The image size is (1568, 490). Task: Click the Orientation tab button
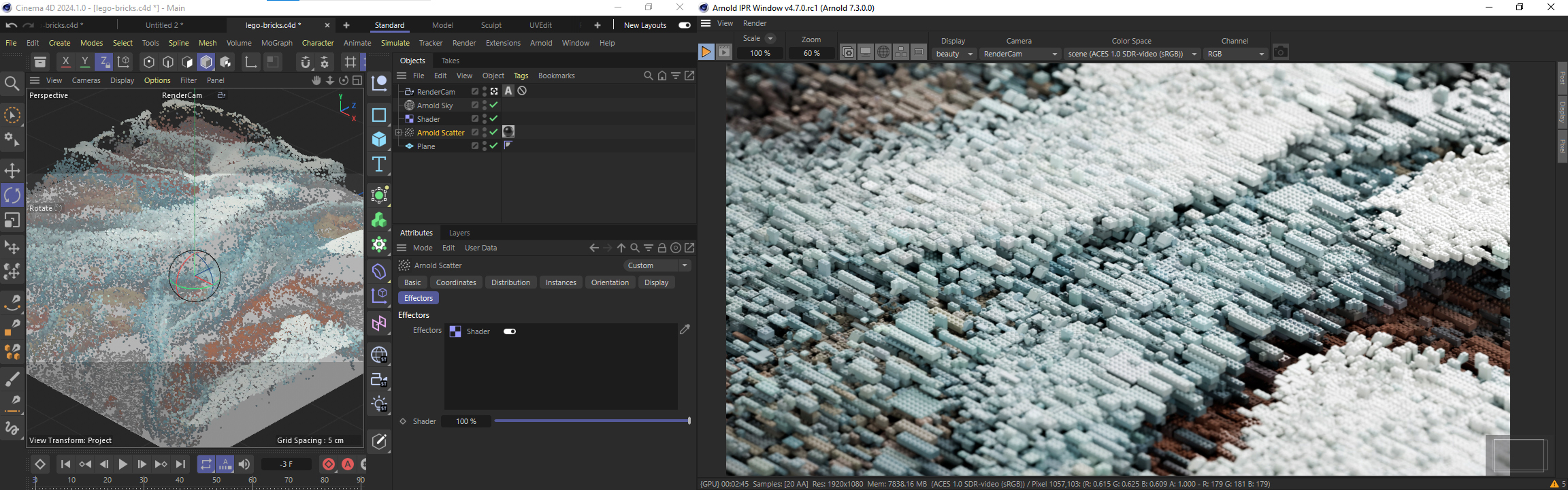(x=610, y=282)
